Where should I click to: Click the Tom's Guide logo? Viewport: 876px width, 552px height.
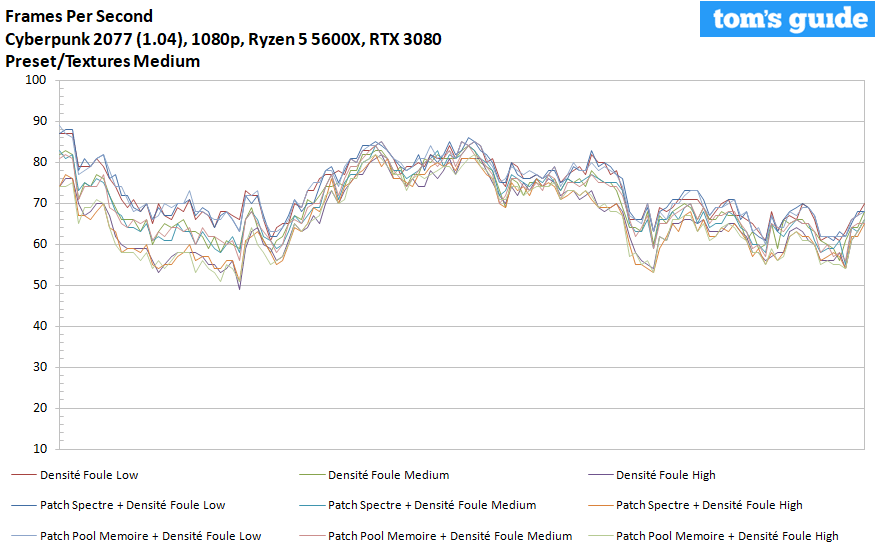pyautogui.click(x=787, y=19)
